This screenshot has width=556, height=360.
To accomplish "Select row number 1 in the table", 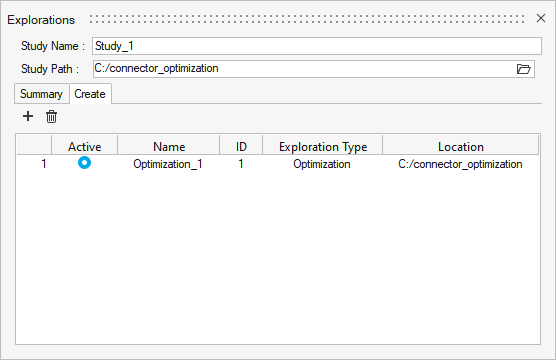I will coord(44,164).
